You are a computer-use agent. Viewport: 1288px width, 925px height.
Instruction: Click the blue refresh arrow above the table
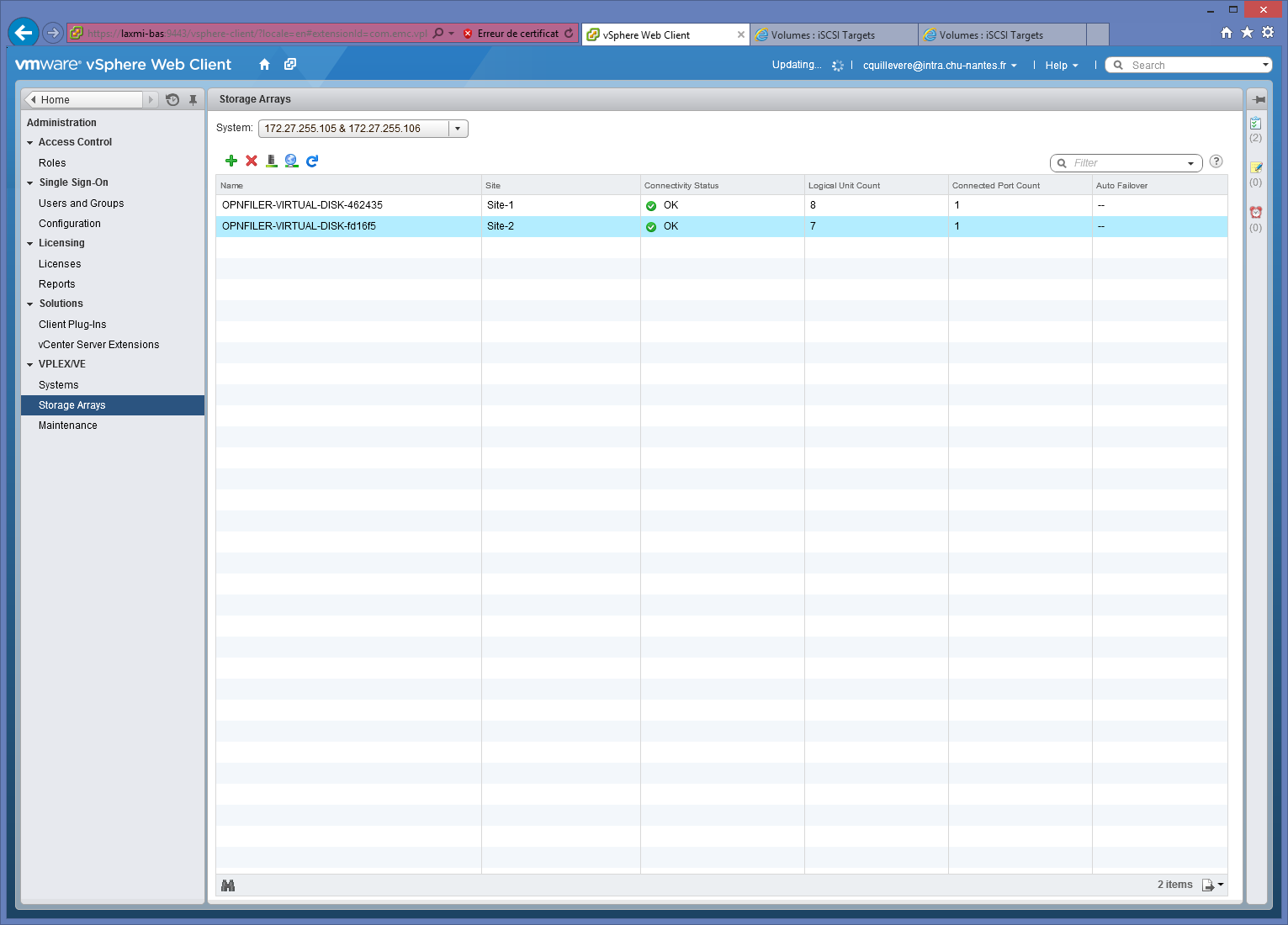pos(312,161)
